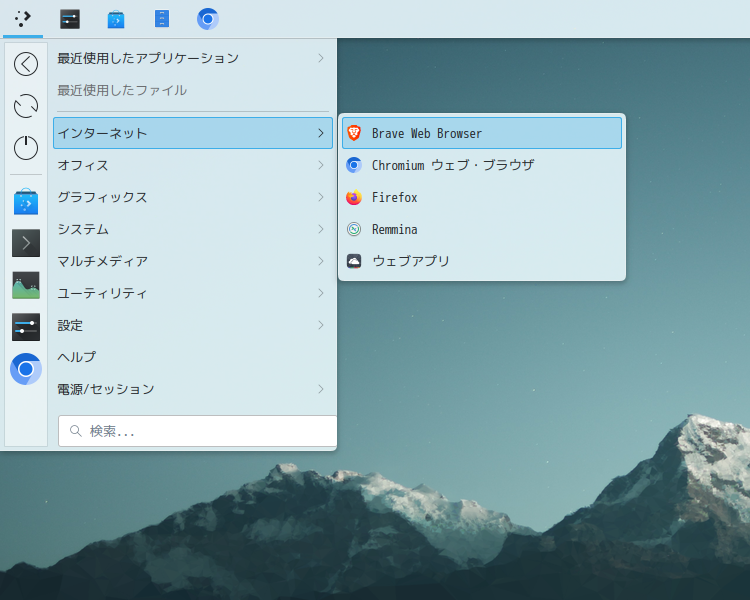The width and height of the screenshot is (750, 600).
Task: Open terminal icon in sidebar
Action: [x=26, y=243]
